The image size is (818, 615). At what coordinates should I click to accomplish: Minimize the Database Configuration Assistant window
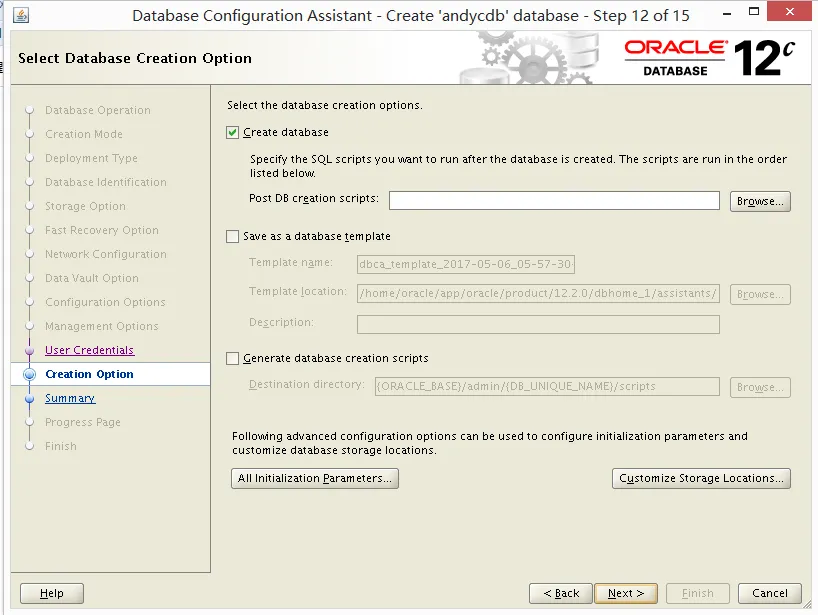727,14
